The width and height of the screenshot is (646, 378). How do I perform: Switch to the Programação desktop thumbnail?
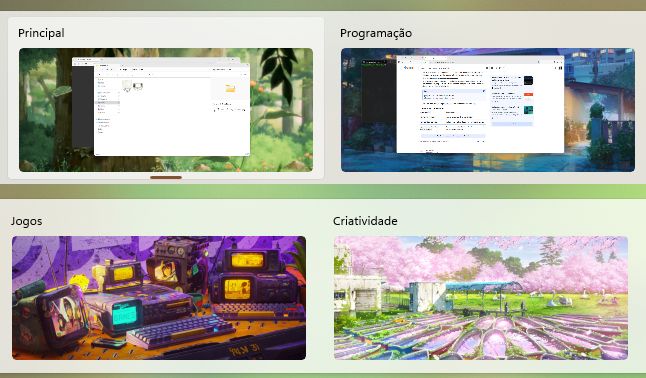tap(488, 110)
